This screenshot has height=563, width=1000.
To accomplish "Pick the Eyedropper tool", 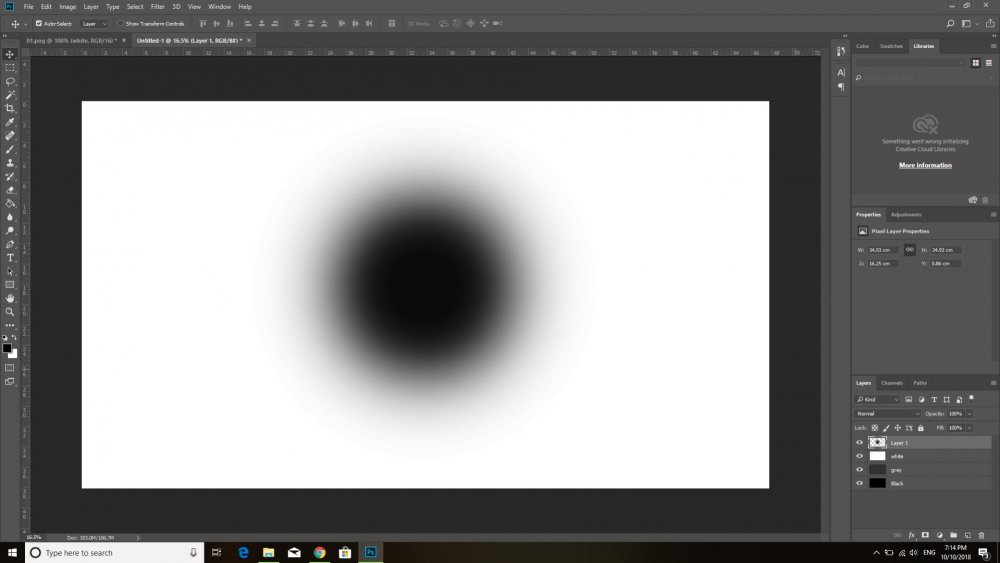I will (x=10, y=122).
